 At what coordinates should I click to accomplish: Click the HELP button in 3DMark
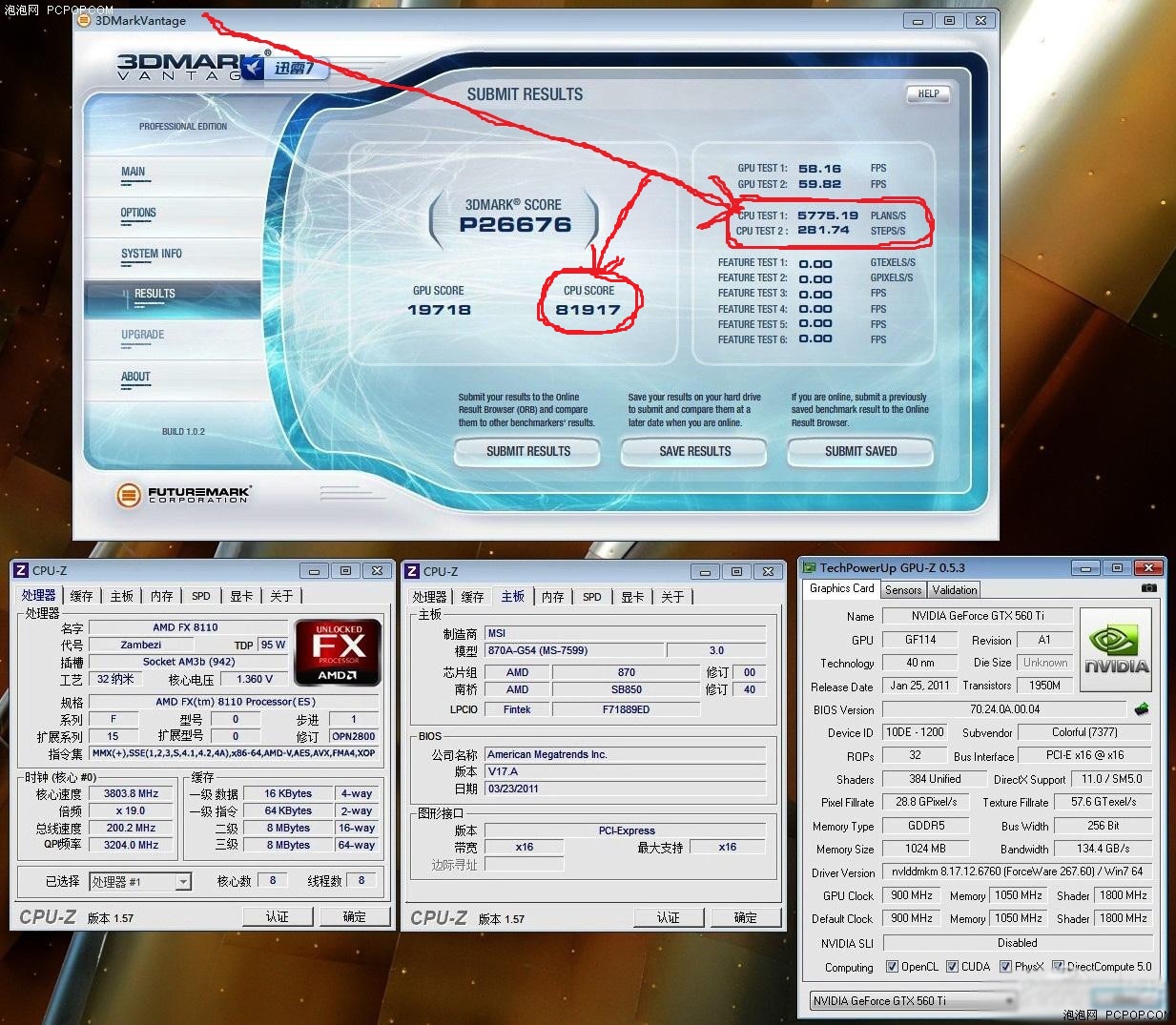click(928, 93)
